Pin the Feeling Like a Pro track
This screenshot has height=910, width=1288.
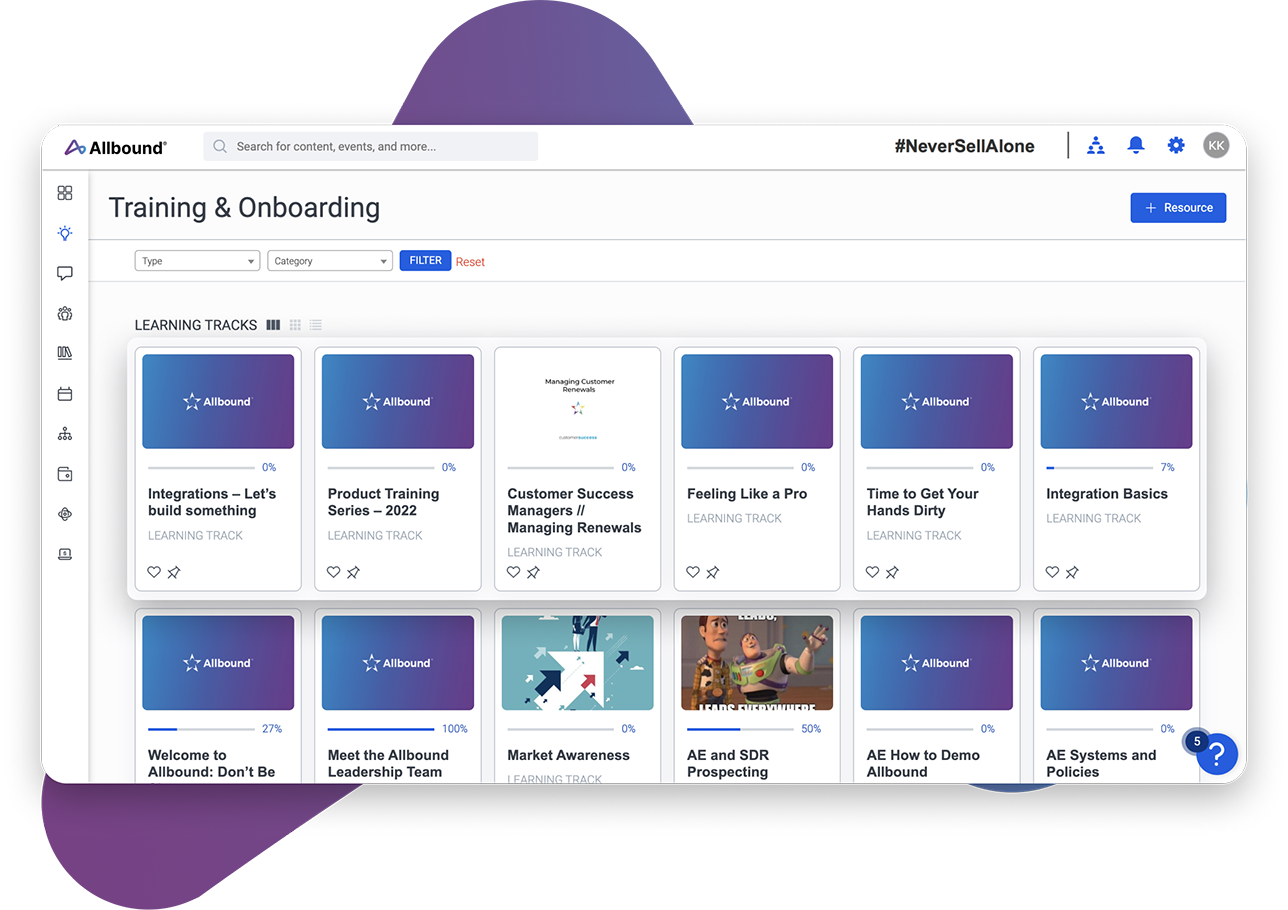tap(712, 571)
